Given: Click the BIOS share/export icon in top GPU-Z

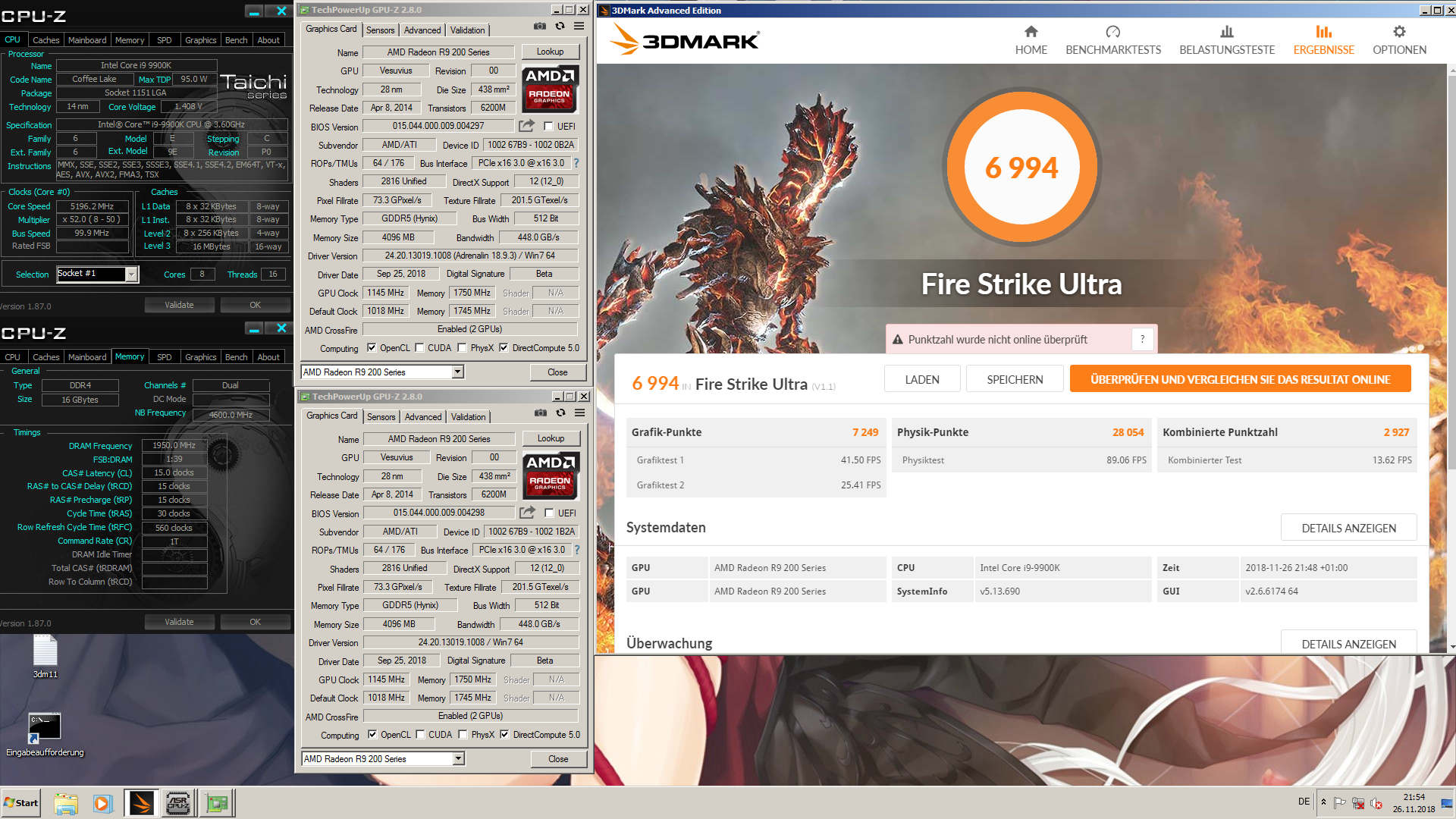Looking at the screenshot, I should (x=526, y=126).
